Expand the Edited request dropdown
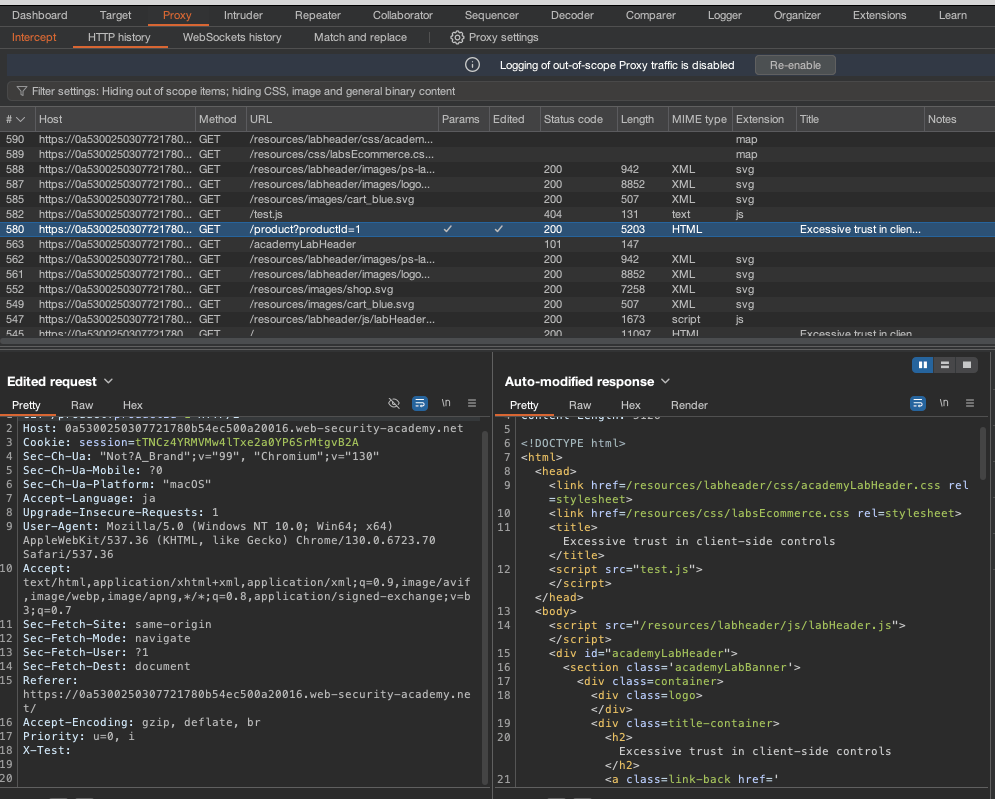 pyautogui.click(x=109, y=381)
